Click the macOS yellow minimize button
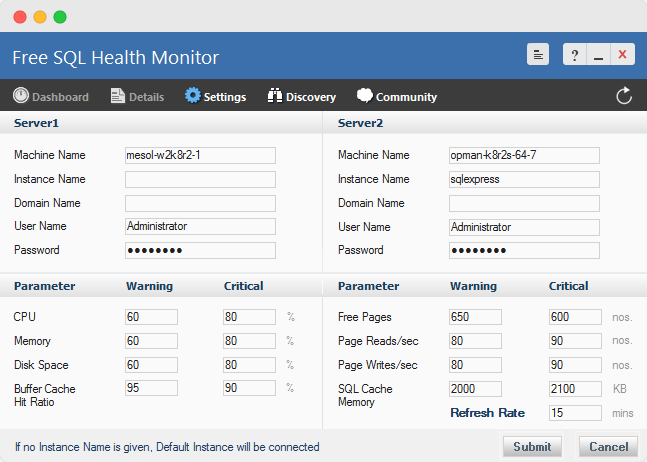This screenshot has height=462, width=647. click(x=40, y=17)
